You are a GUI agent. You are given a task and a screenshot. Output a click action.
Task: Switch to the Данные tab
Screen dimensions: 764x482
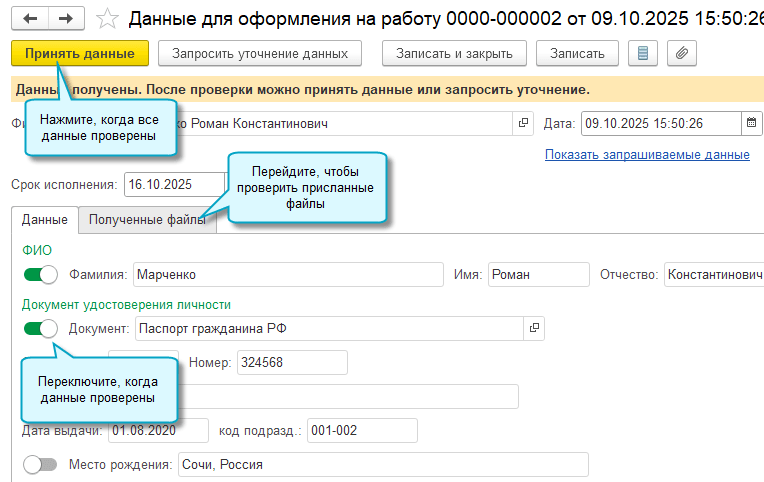(x=44, y=220)
